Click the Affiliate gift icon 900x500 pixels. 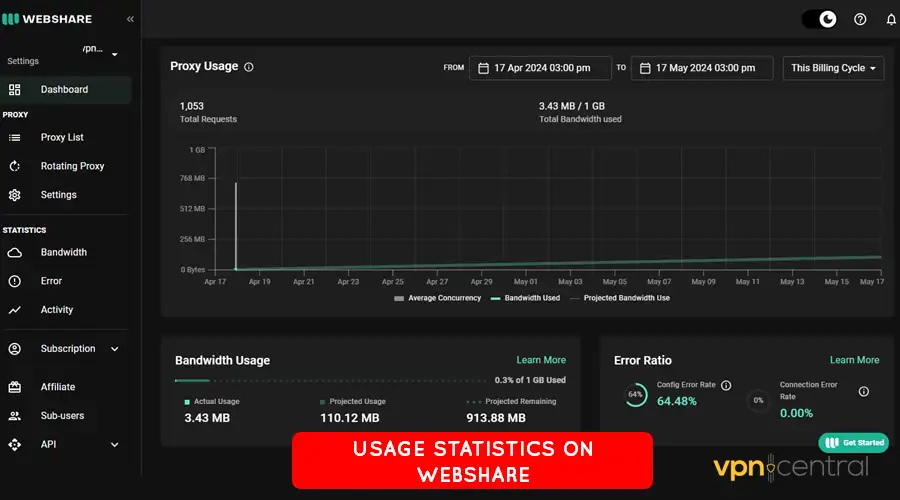[15, 387]
